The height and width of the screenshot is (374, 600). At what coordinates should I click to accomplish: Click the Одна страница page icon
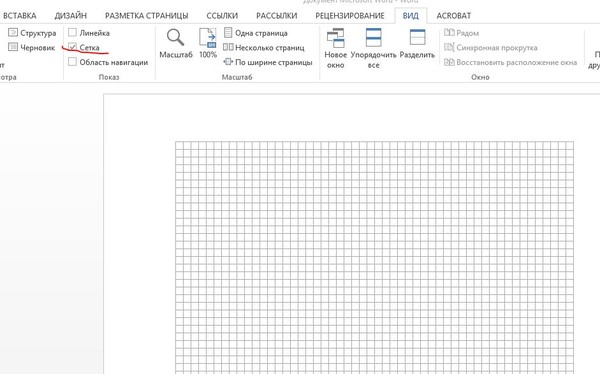click(228, 33)
